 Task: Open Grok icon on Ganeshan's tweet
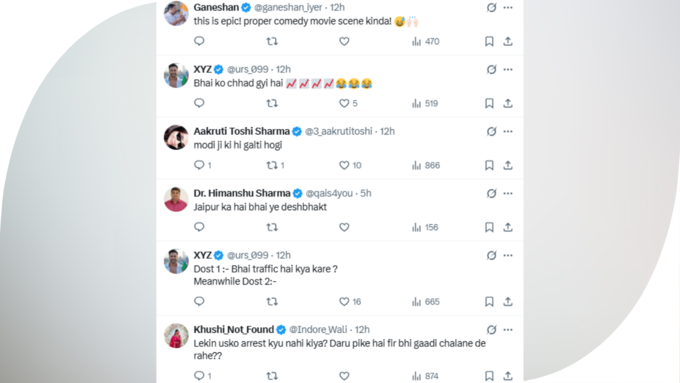491,7
